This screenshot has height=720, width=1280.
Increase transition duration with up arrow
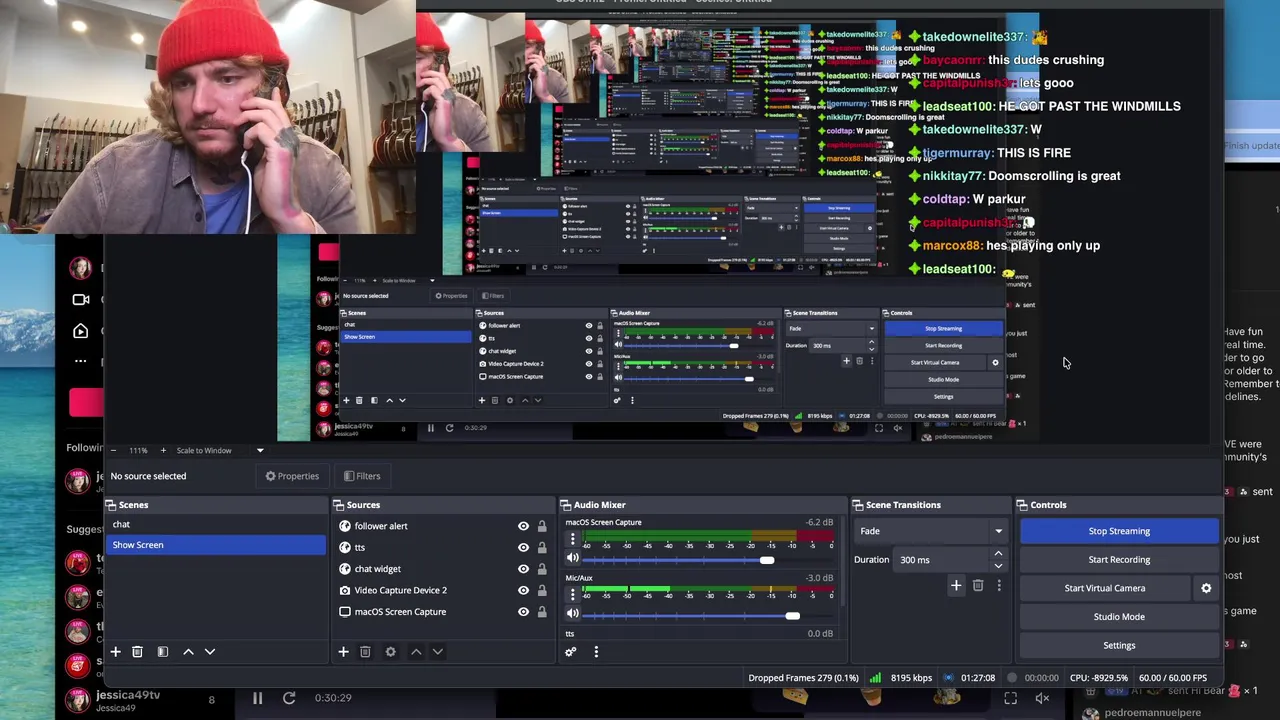(x=998, y=554)
